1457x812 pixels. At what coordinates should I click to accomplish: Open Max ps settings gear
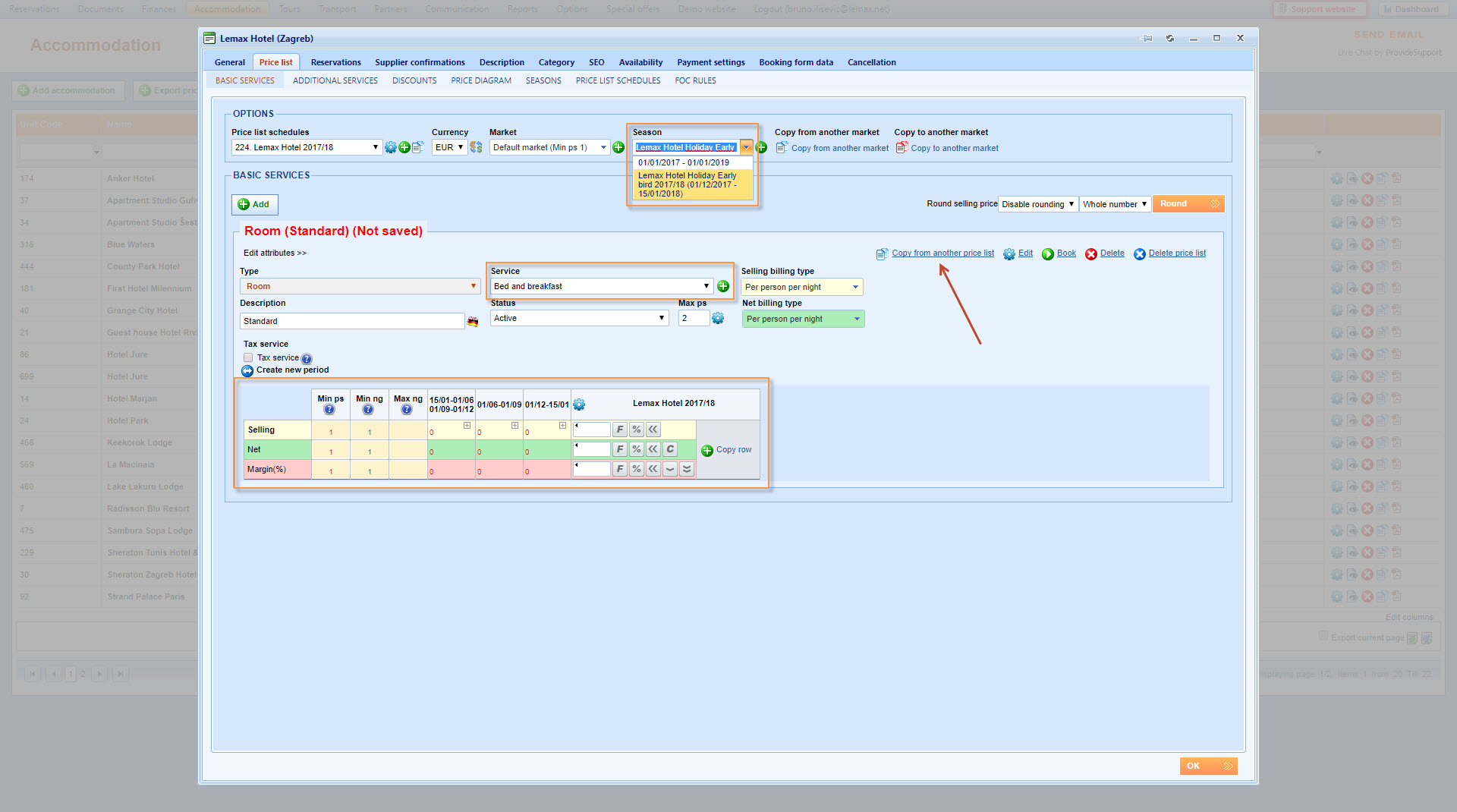pos(718,319)
